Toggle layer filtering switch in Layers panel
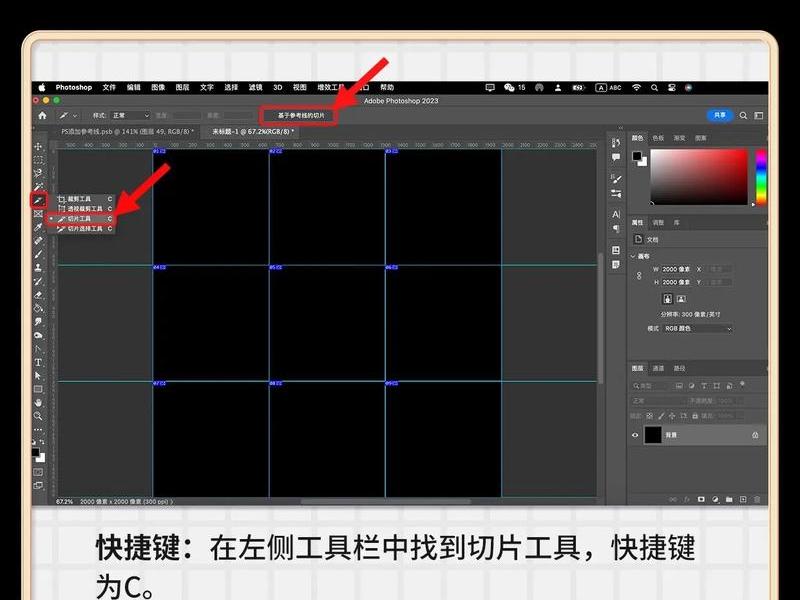 click(743, 384)
